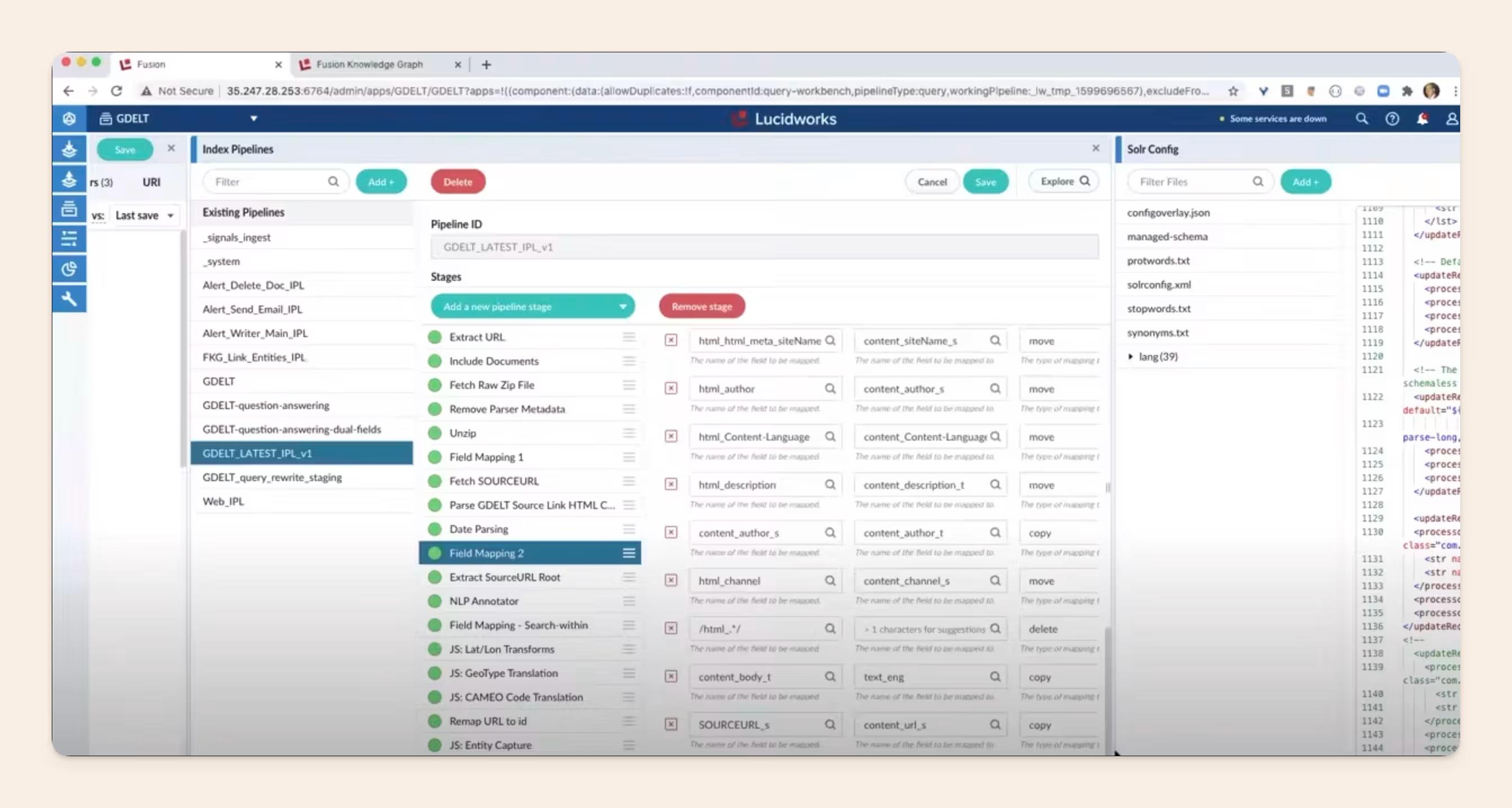The height and width of the screenshot is (808, 1512).
Task: Click search icon in html_description source field
Action: [830, 484]
